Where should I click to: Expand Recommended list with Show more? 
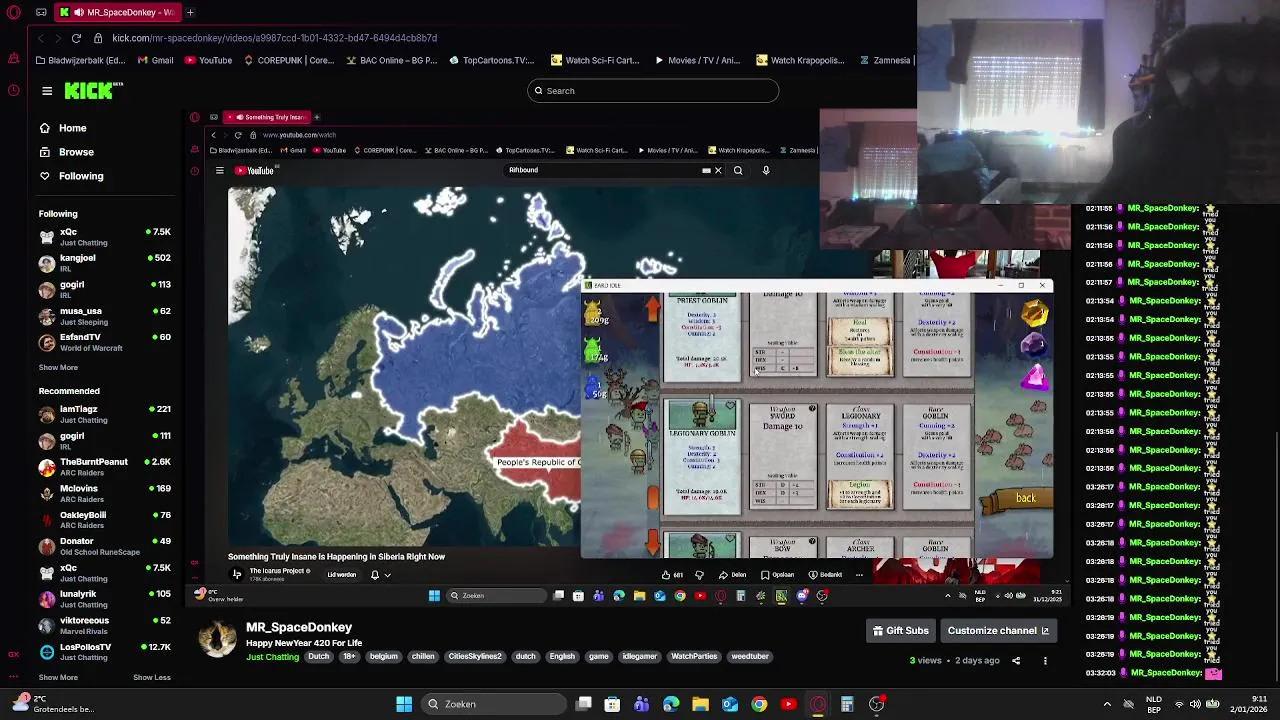coord(58,677)
